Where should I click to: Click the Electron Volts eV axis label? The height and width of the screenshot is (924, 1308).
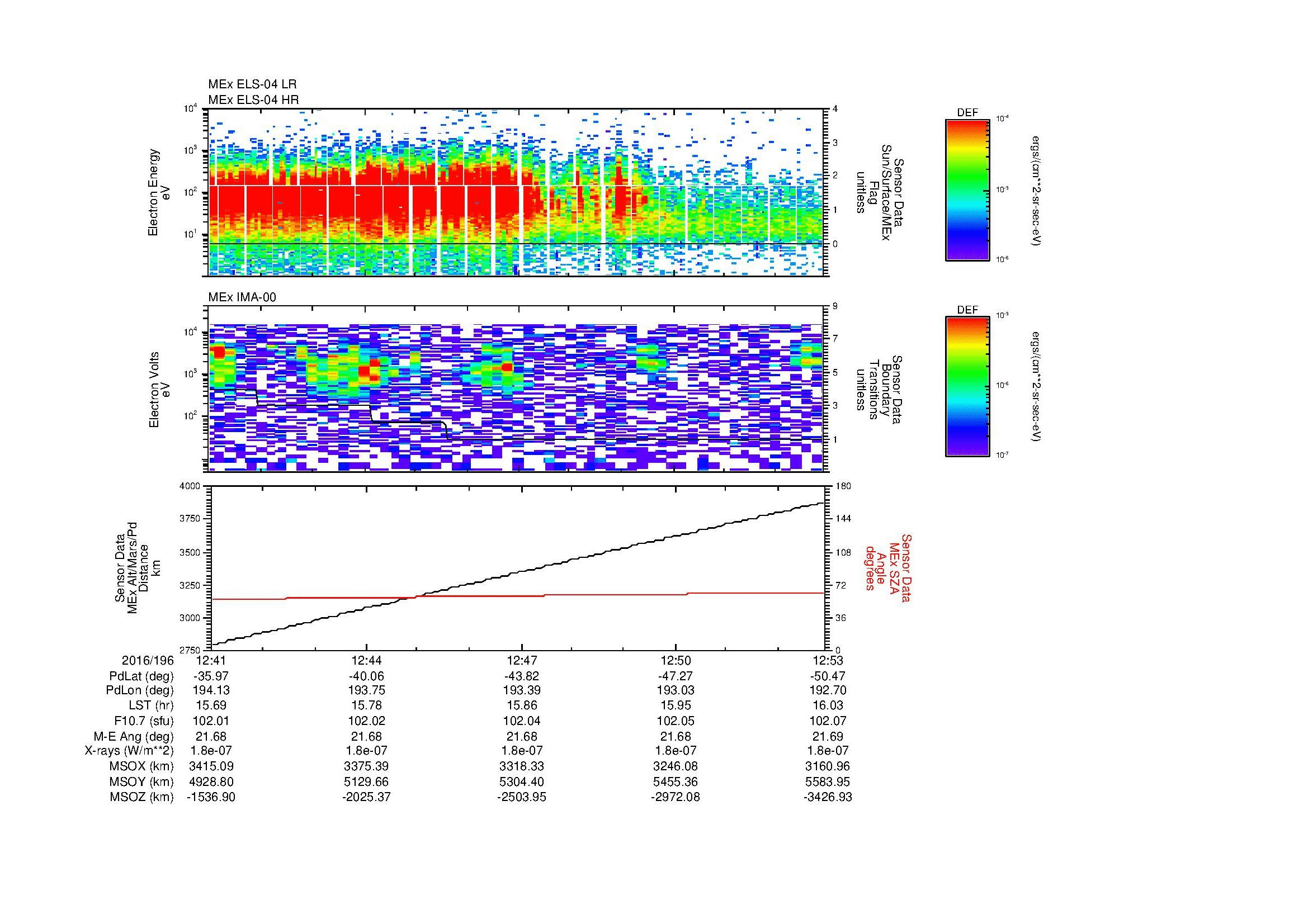click(159, 390)
